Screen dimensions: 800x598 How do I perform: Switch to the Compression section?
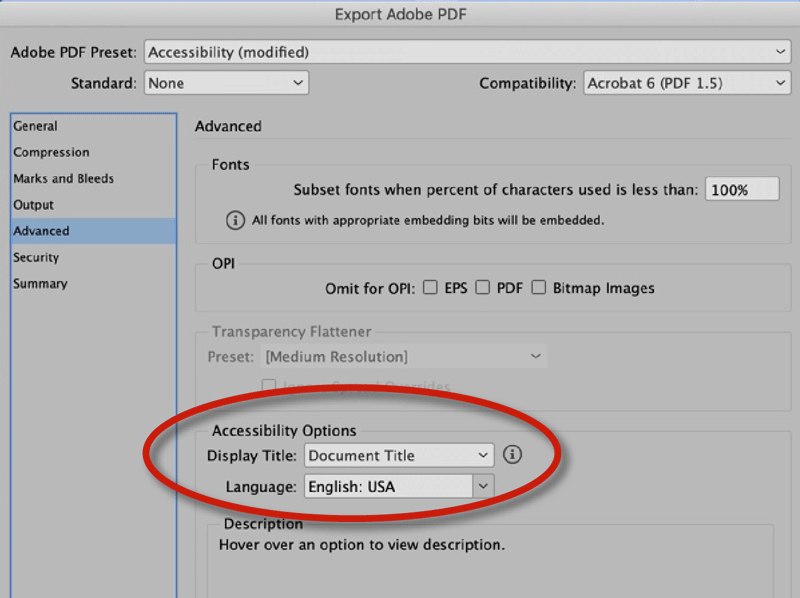point(51,152)
